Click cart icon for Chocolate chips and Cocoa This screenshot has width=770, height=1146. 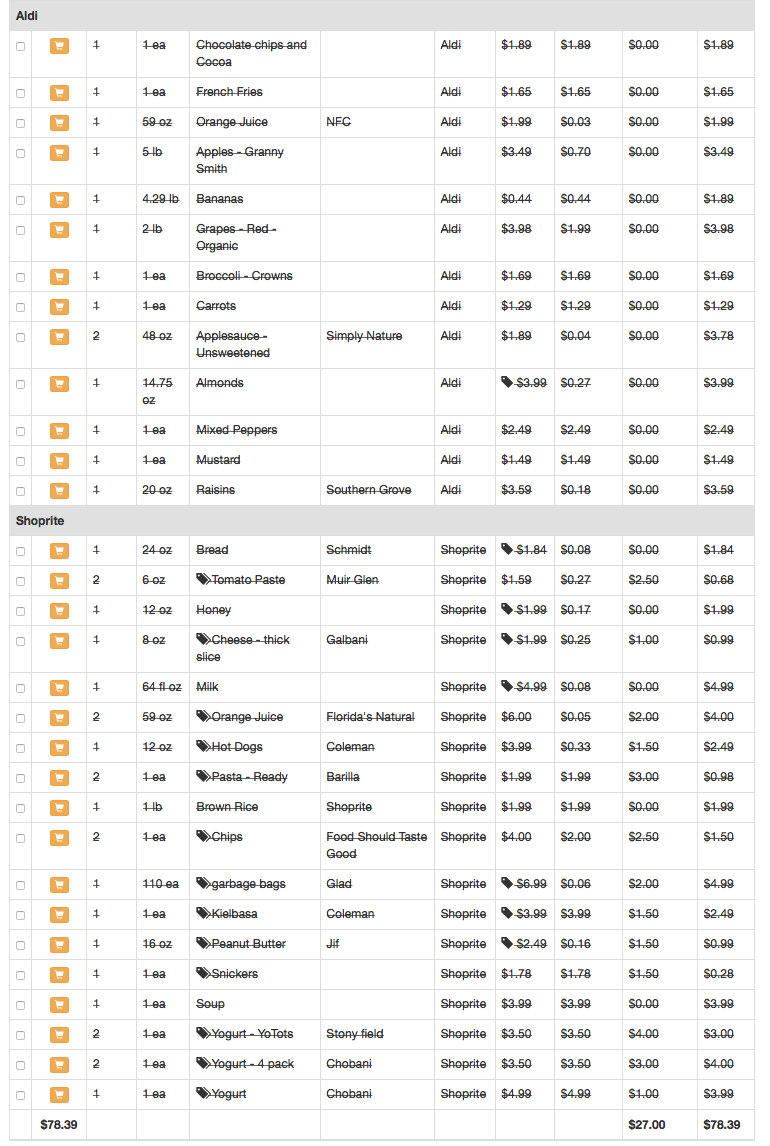click(x=59, y=46)
